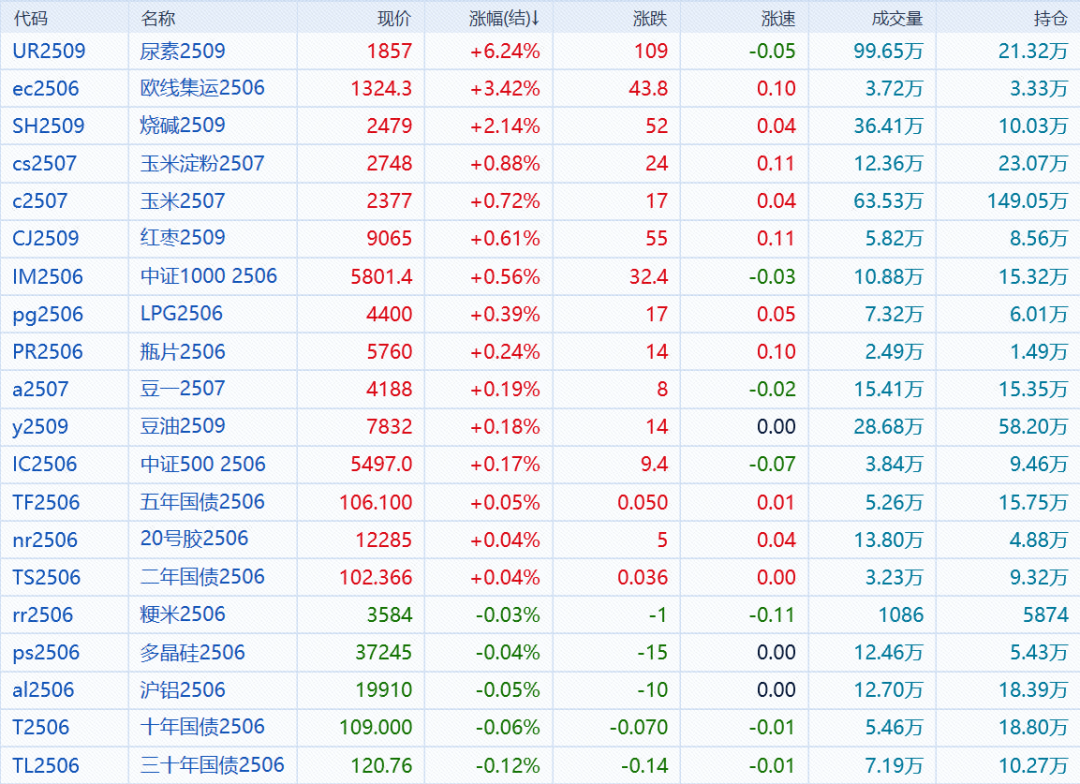Click the 涨速 column header
The height and width of the screenshot is (784, 1080).
[x=778, y=18]
